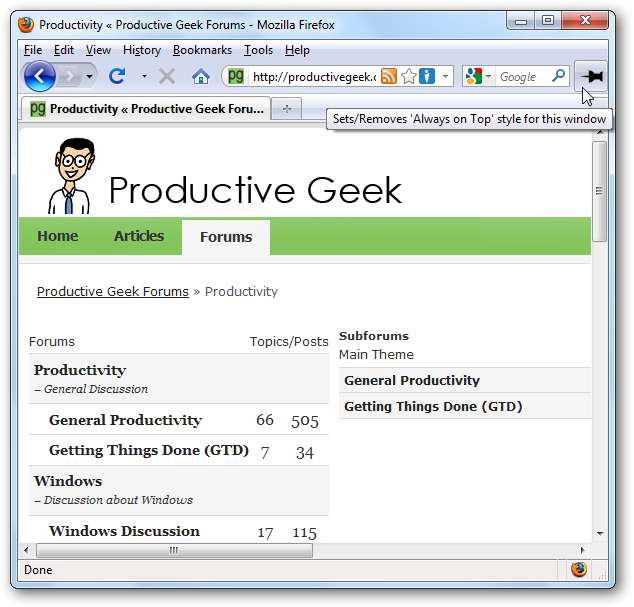Image resolution: width=634 pixels, height=607 pixels.
Task: Click the 34 posts count
Action: (x=305, y=453)
